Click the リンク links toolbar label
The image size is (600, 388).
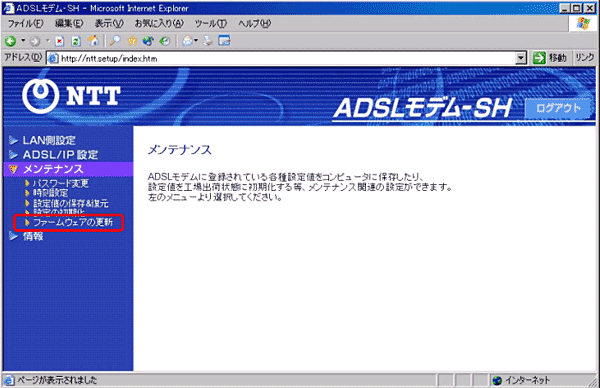(x=585, y=58)
